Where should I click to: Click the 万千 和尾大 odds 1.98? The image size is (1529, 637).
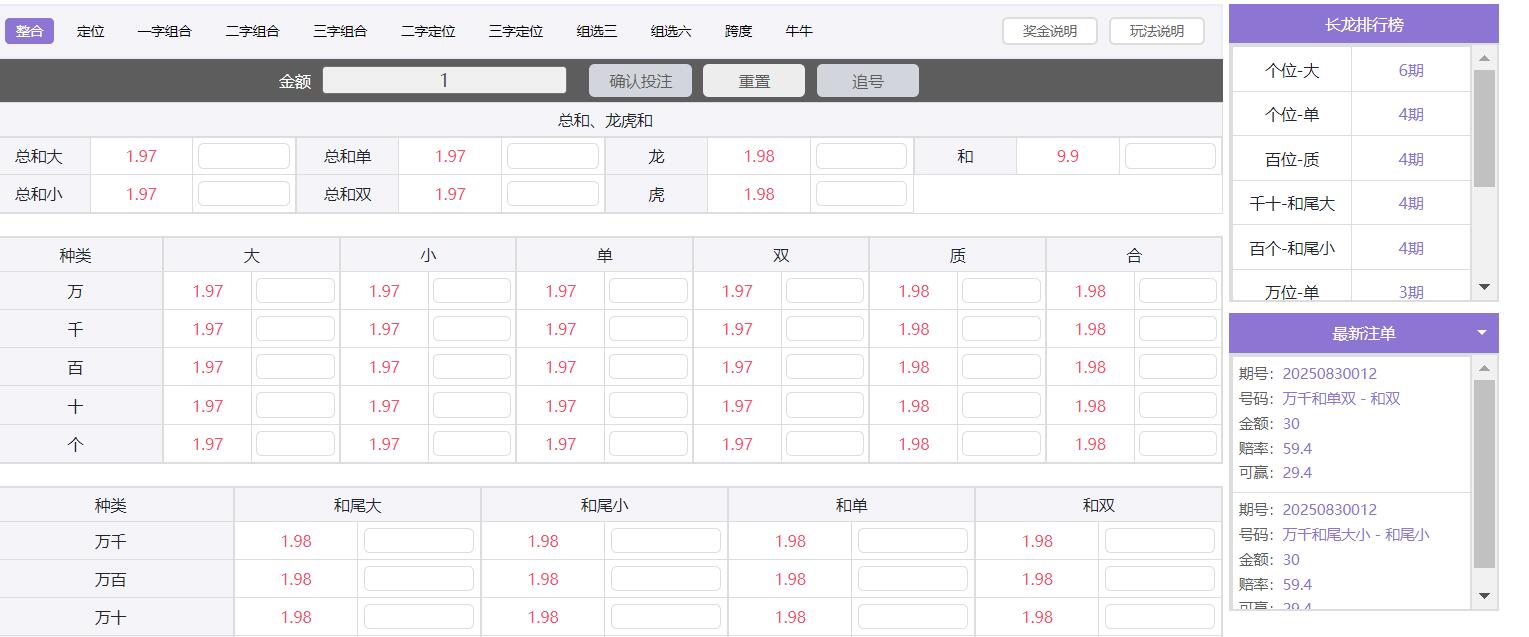295,541
